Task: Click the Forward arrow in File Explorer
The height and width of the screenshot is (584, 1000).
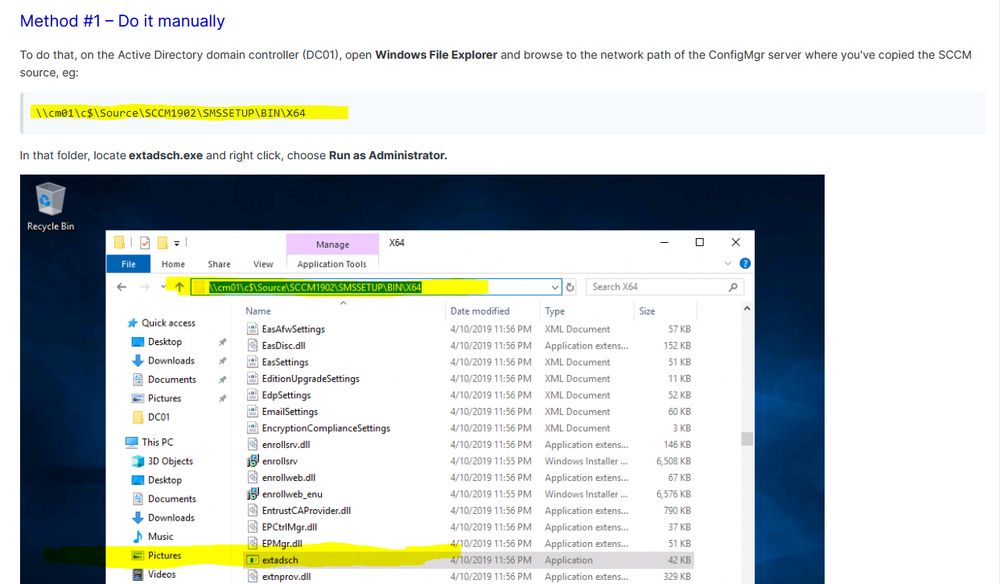Action: coord(145,287)
